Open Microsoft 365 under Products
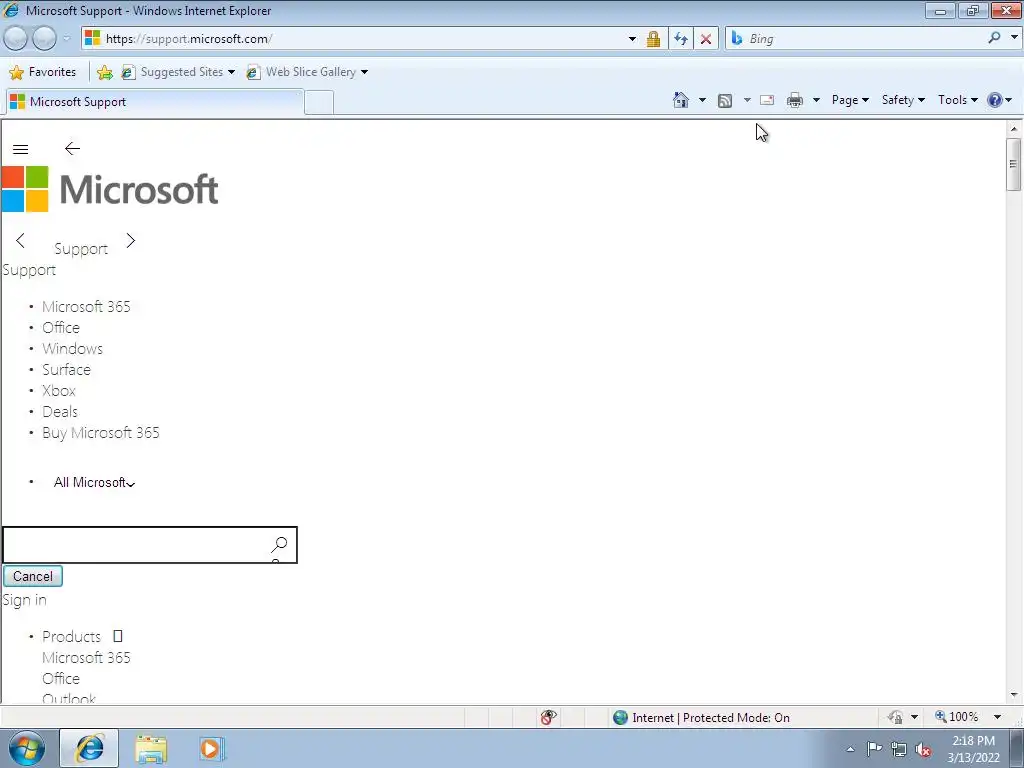The image size is (1024, 768). 86,658
